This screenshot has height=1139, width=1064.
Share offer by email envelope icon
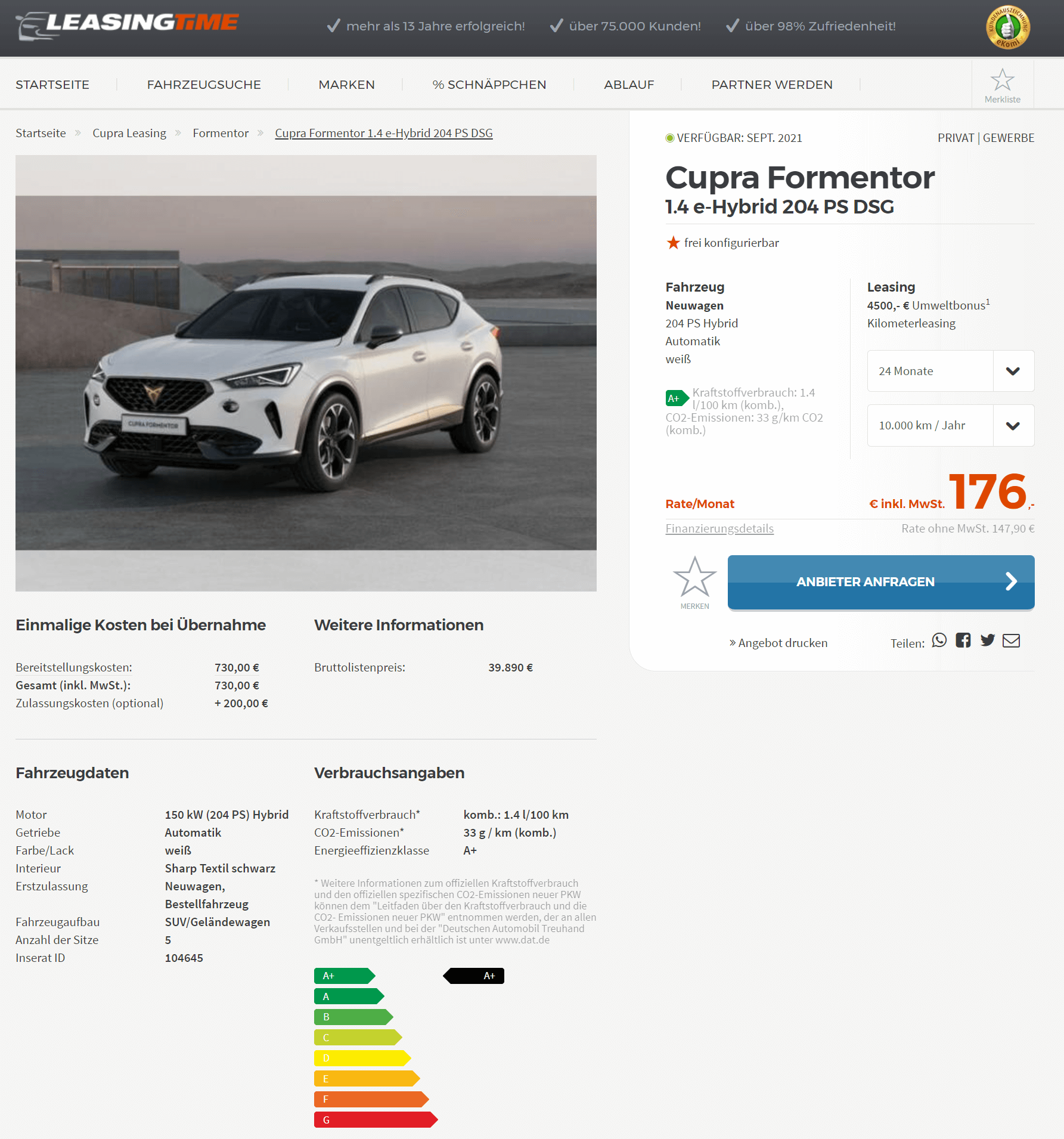[x=1012, y=640]
